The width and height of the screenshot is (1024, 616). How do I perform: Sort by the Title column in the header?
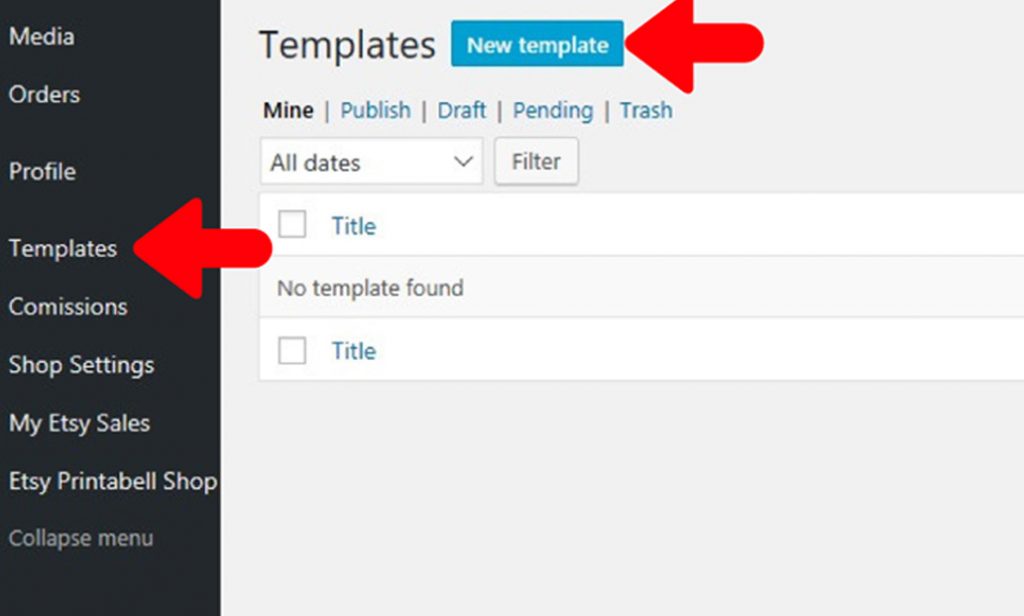[354, 227]
